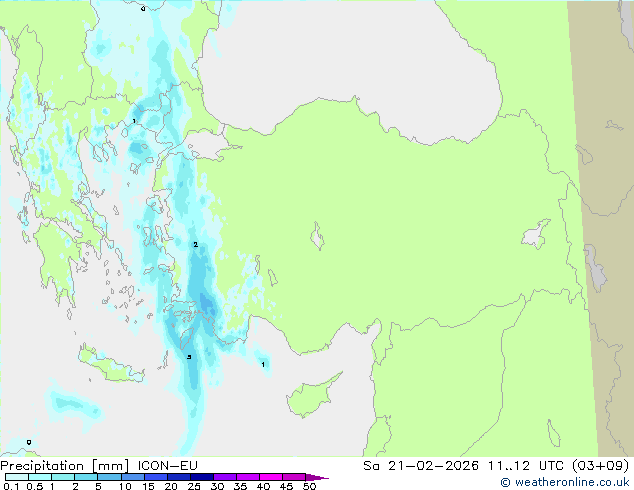Click the 30–35 mm purple legend swatch
The height and width of the screenshot is (490, 634).
click(224, 477)
